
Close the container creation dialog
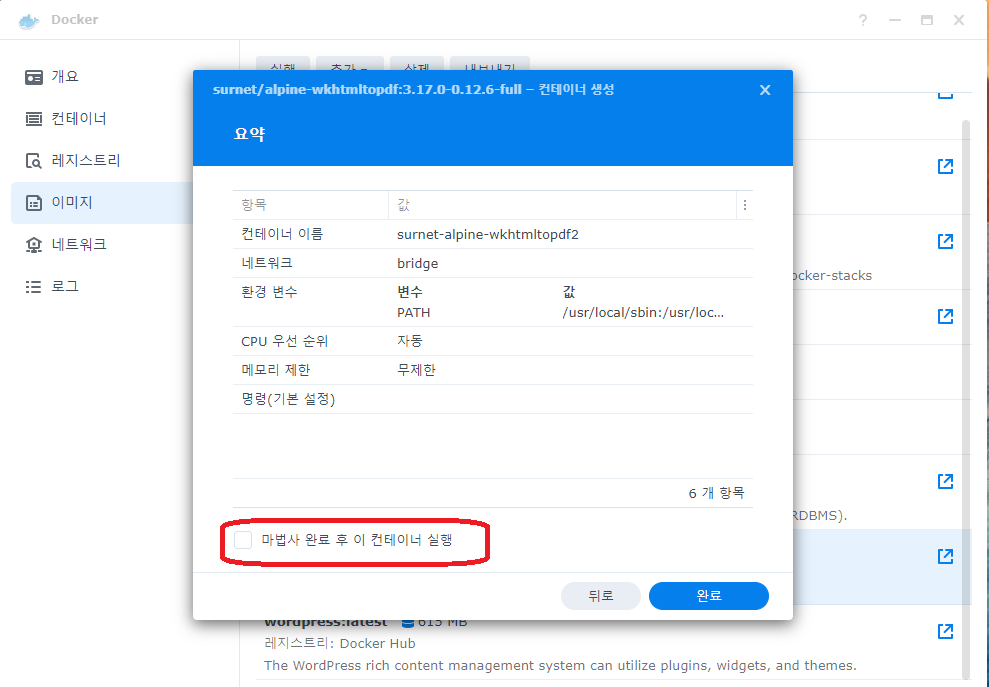coord(765,90)
